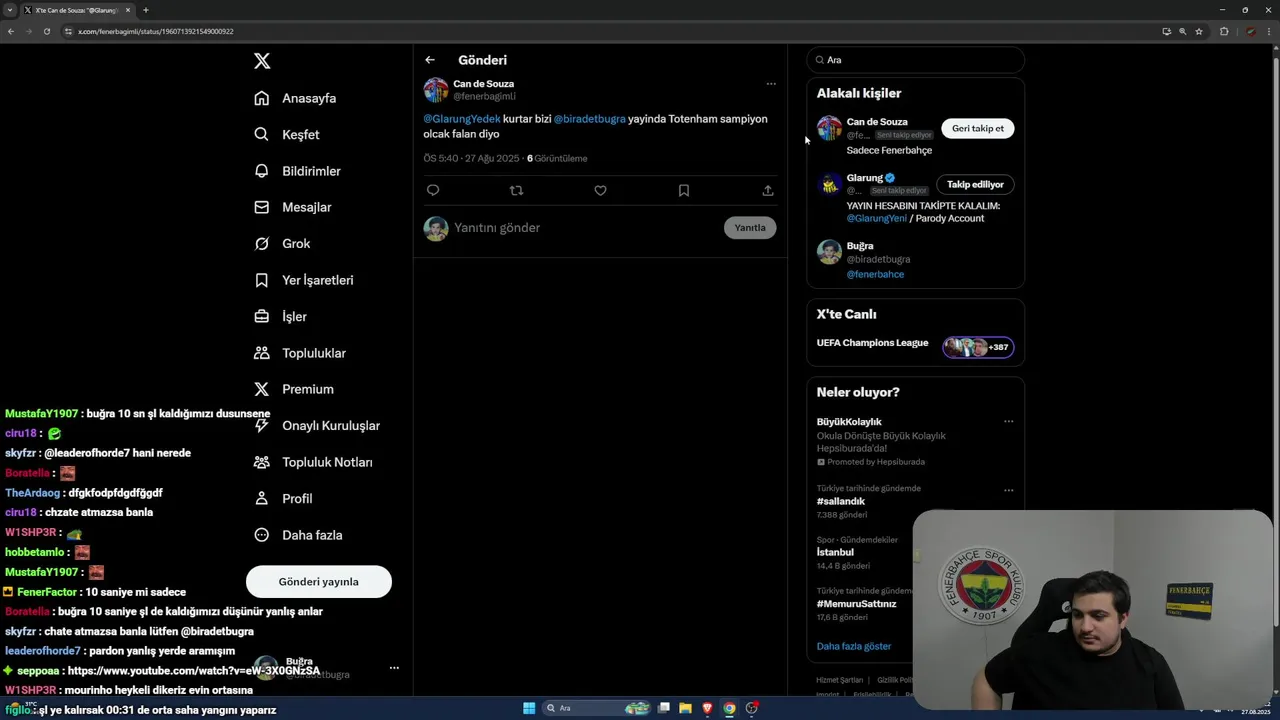Open the tab search dropdown arrow
Screen dimensions: 1280x720
tap(10, 10)
